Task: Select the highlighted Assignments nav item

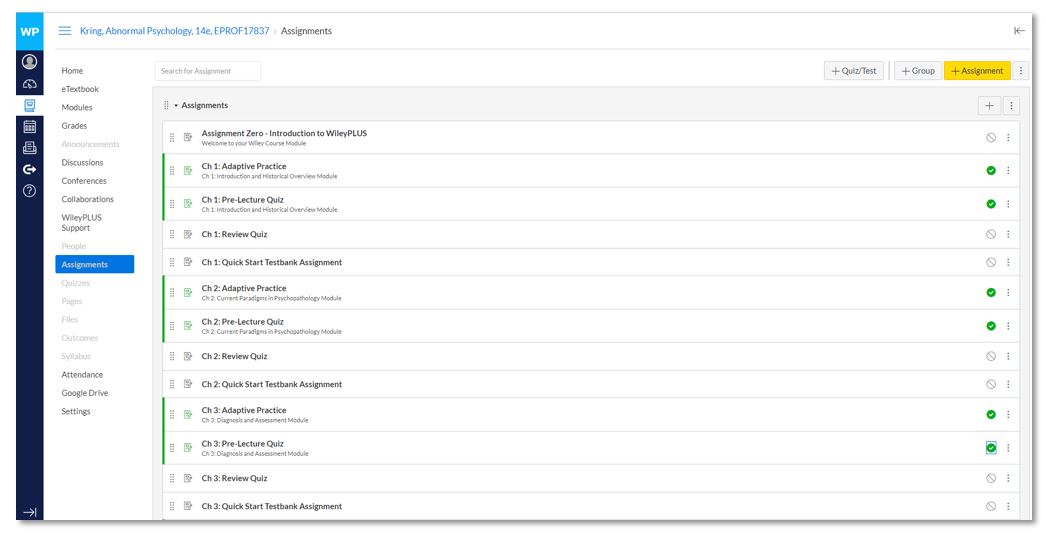Action: pyautogui.click(x=95, y=264)
